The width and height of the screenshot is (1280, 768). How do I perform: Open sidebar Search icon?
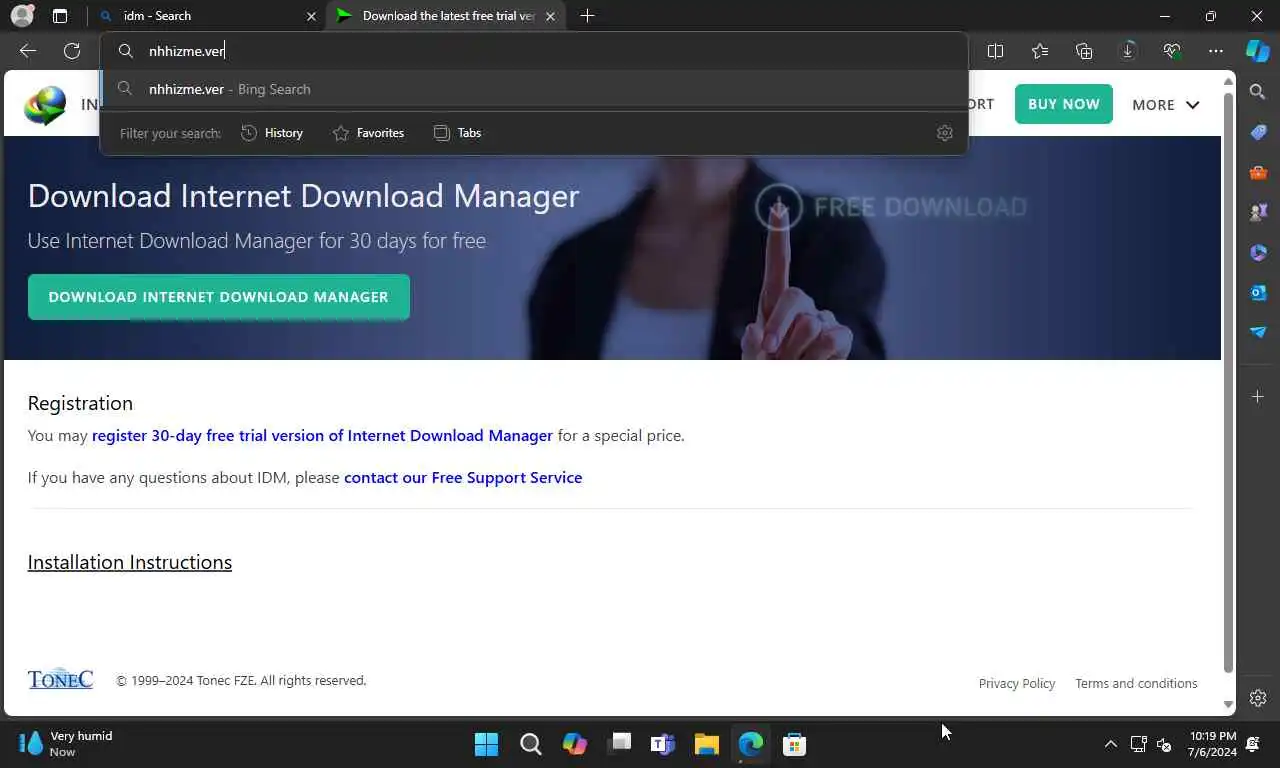coord(1258,92)
